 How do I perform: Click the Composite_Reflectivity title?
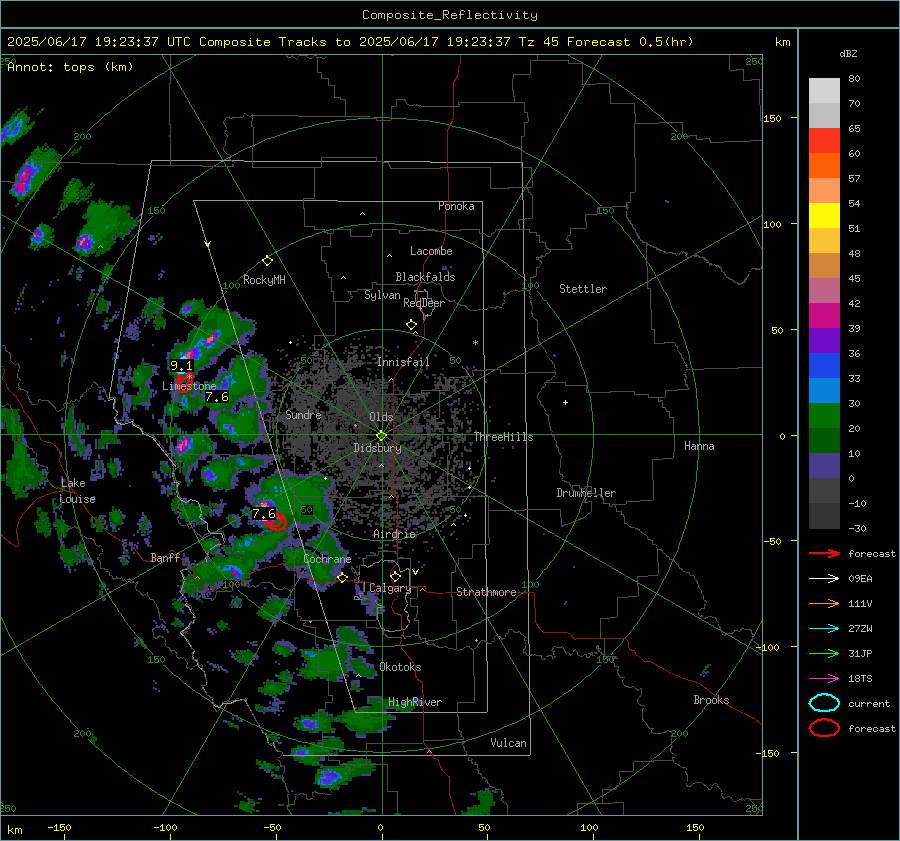450,15
